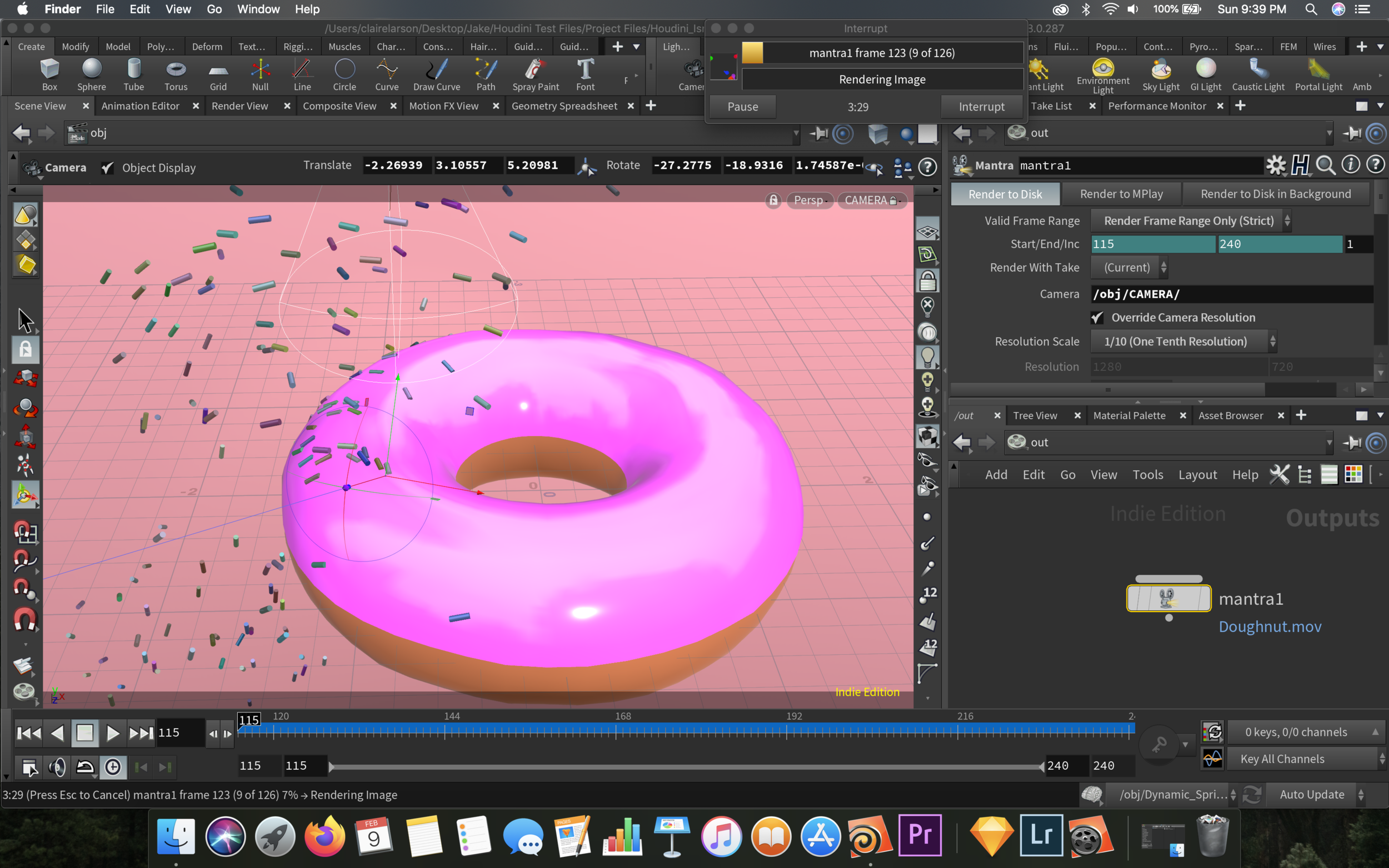Choose the Curve tool

click(387, 74)
